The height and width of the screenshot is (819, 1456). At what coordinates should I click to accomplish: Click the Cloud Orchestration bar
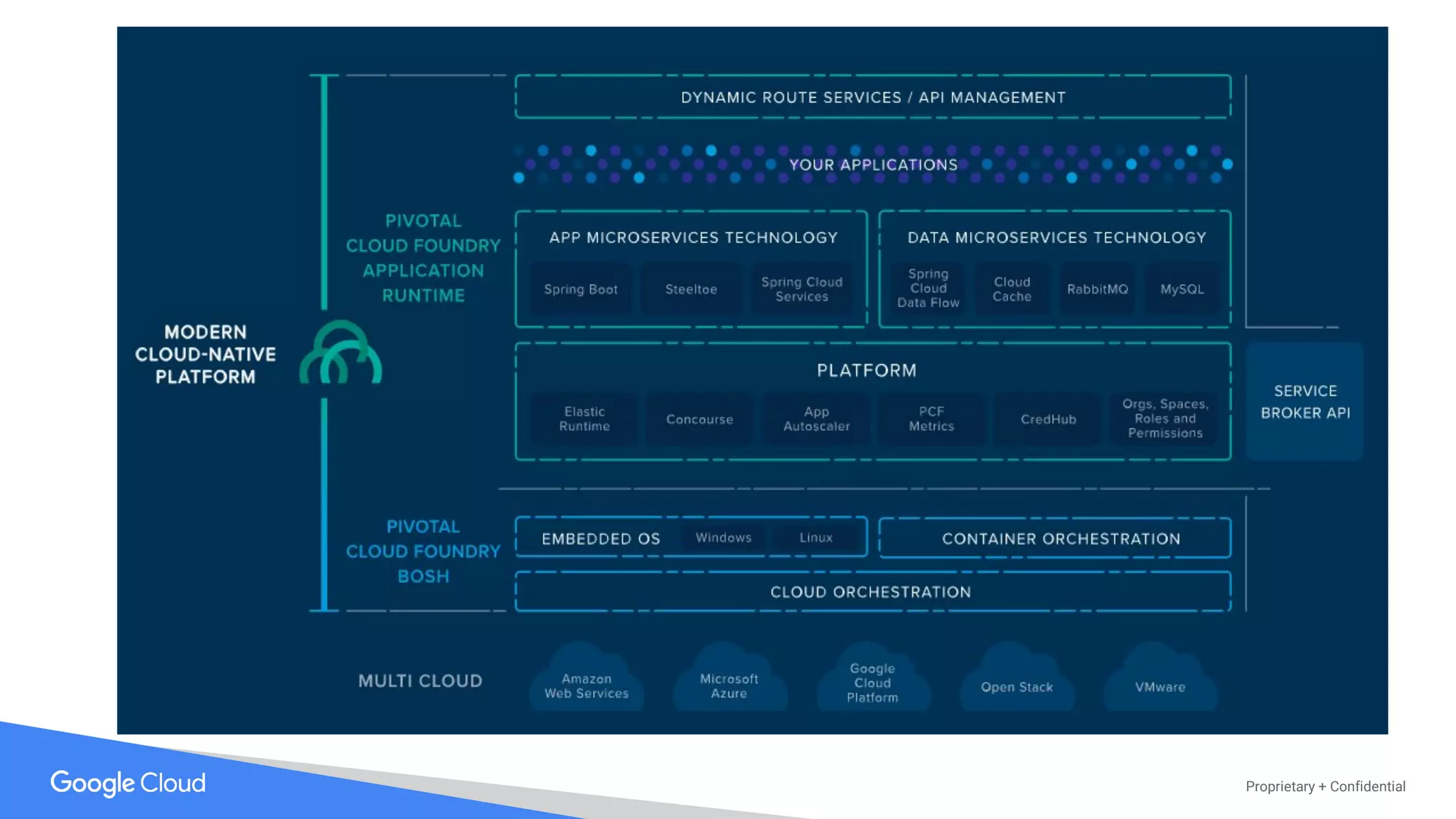tap(873, 592)
